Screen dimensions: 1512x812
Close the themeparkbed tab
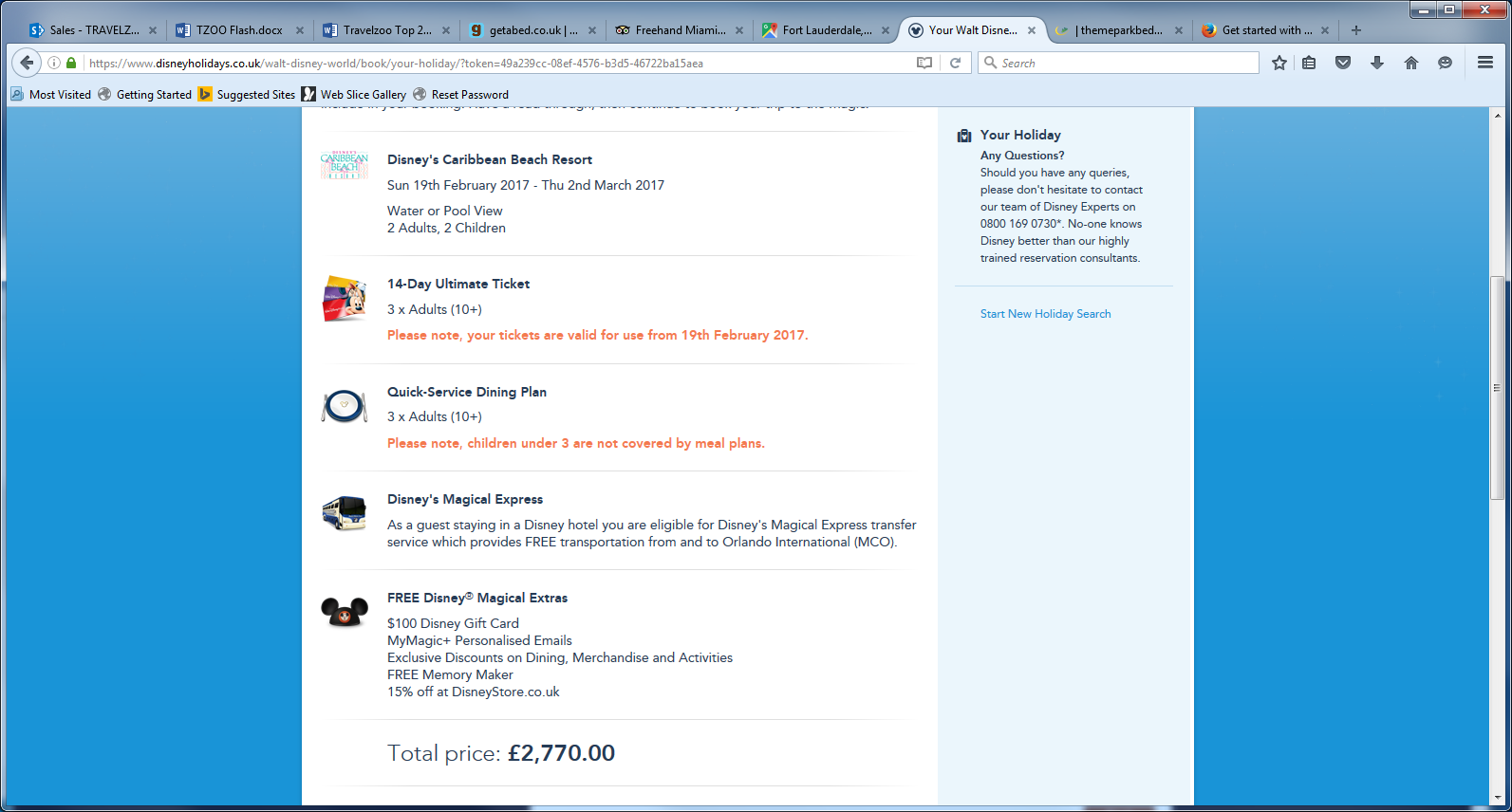[x=1179, y=30]
